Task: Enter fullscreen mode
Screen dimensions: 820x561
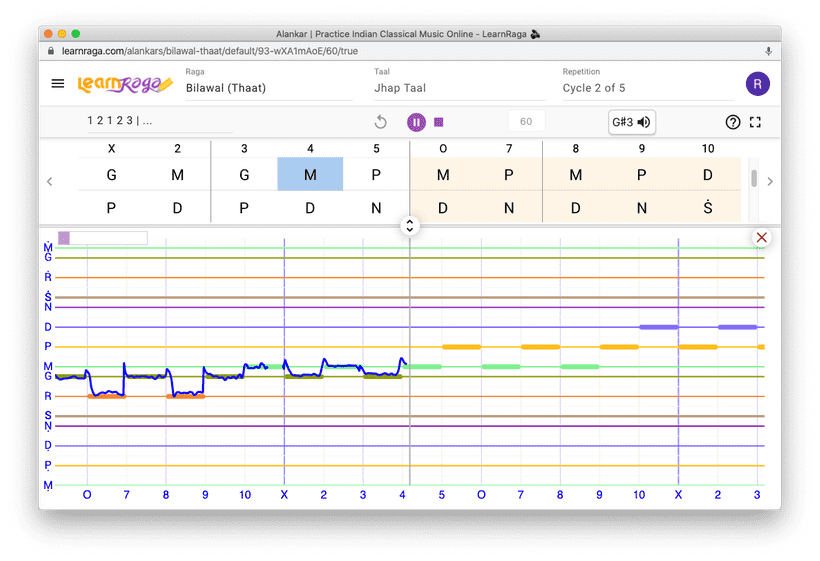Action: (x=755, y=122)
